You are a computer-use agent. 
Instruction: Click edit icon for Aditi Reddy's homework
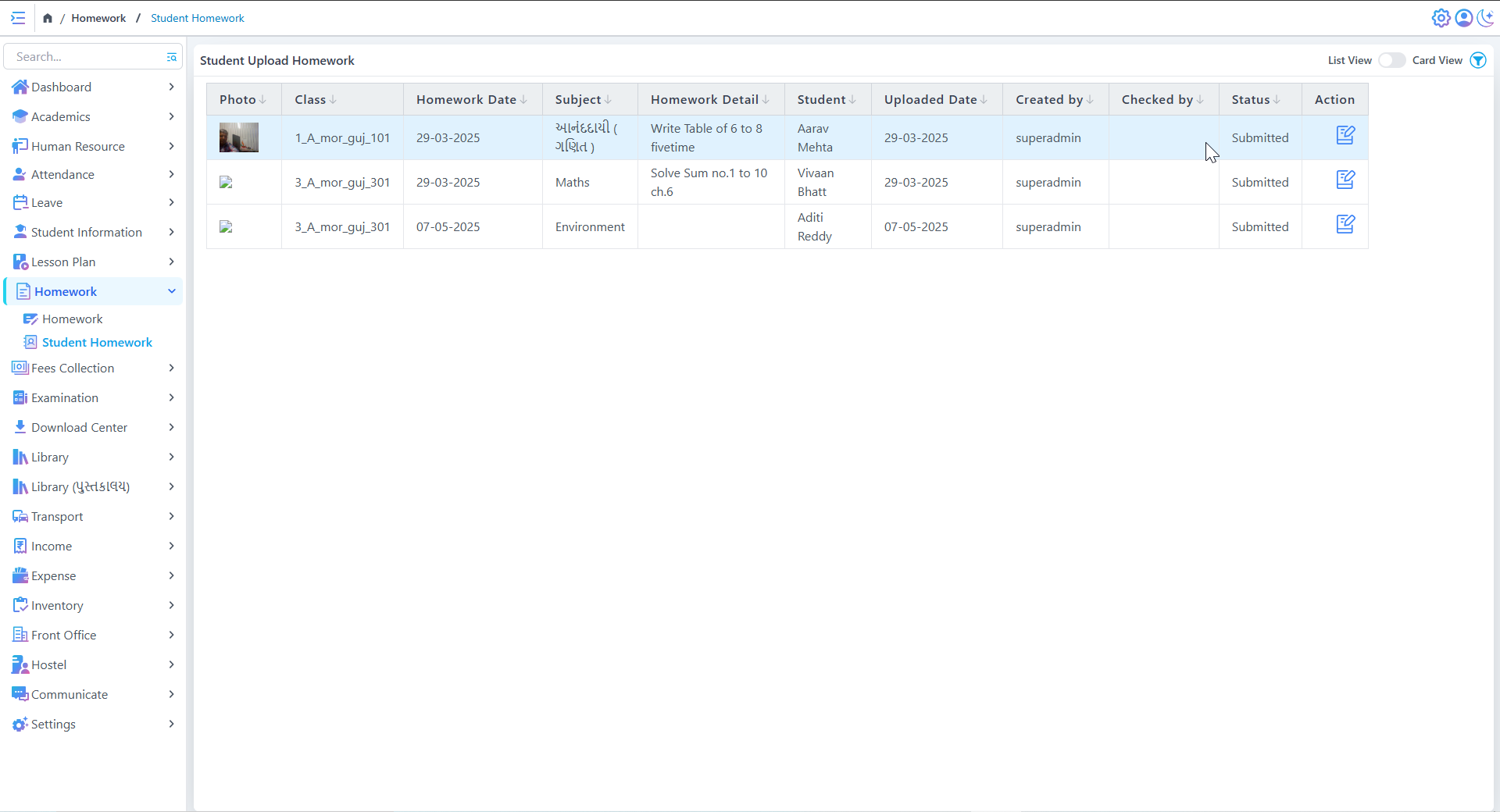(x=1345, y=225)
